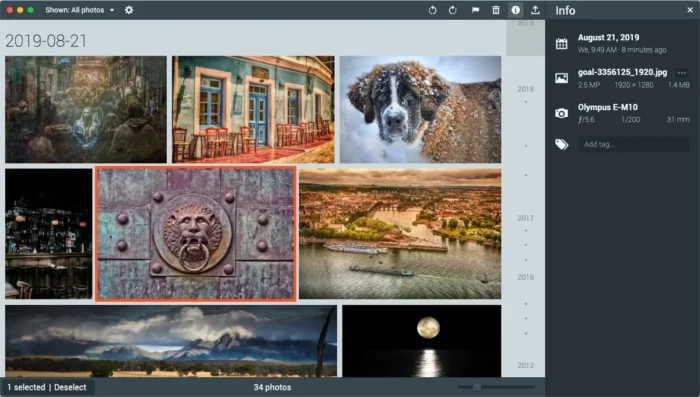Click the calendar date icon in Info panel
This screenshot has width=700, height=397.
coord(561,43)
